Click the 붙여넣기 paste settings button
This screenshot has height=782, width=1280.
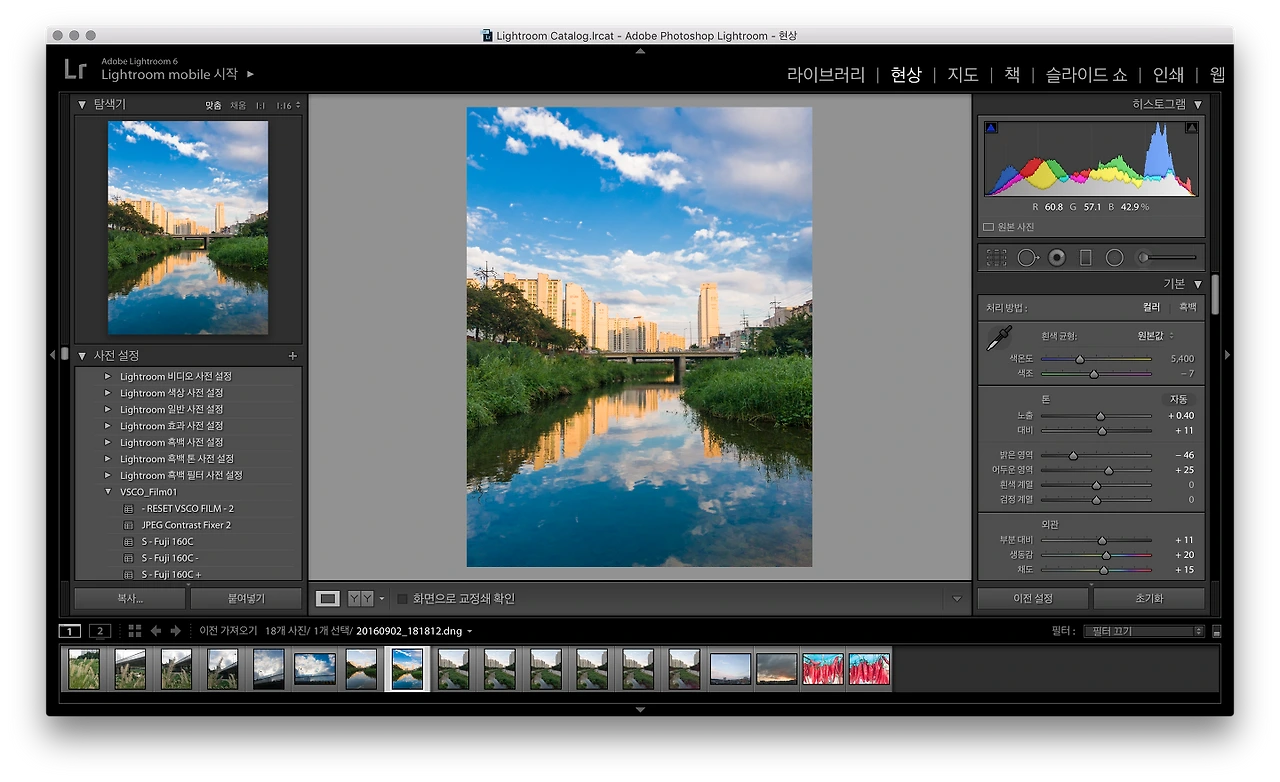click(246, 599)
